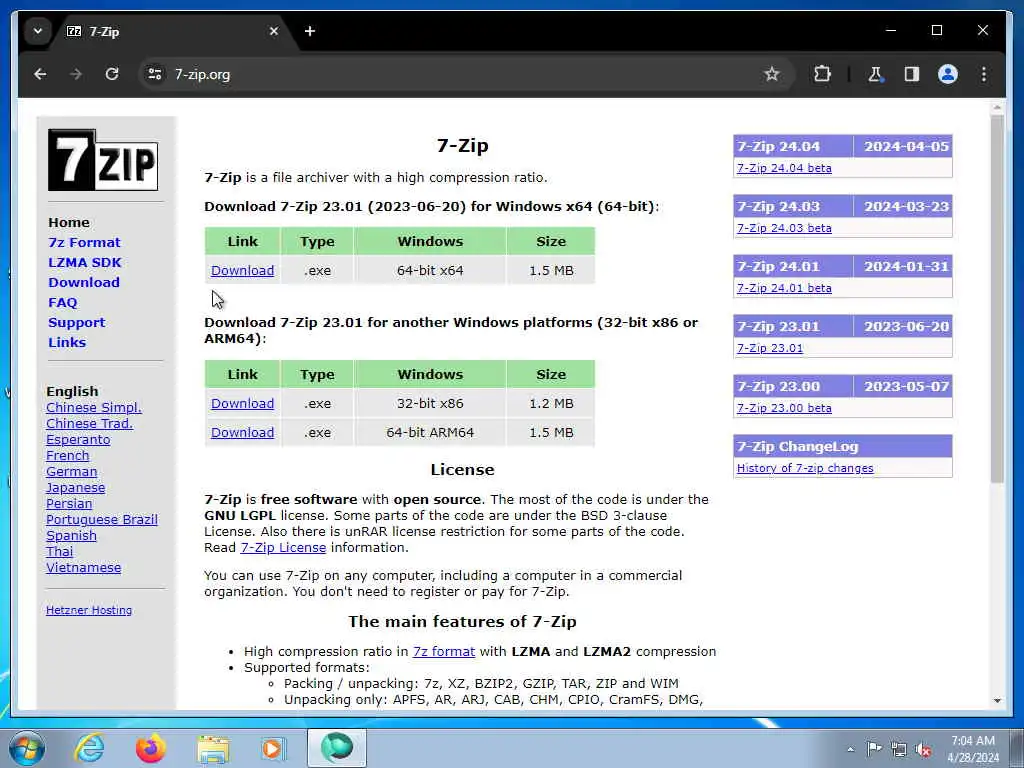Screen dimensions: 1024x768
Task: Bookmark this page with the star icon
Action: (772, 74)
